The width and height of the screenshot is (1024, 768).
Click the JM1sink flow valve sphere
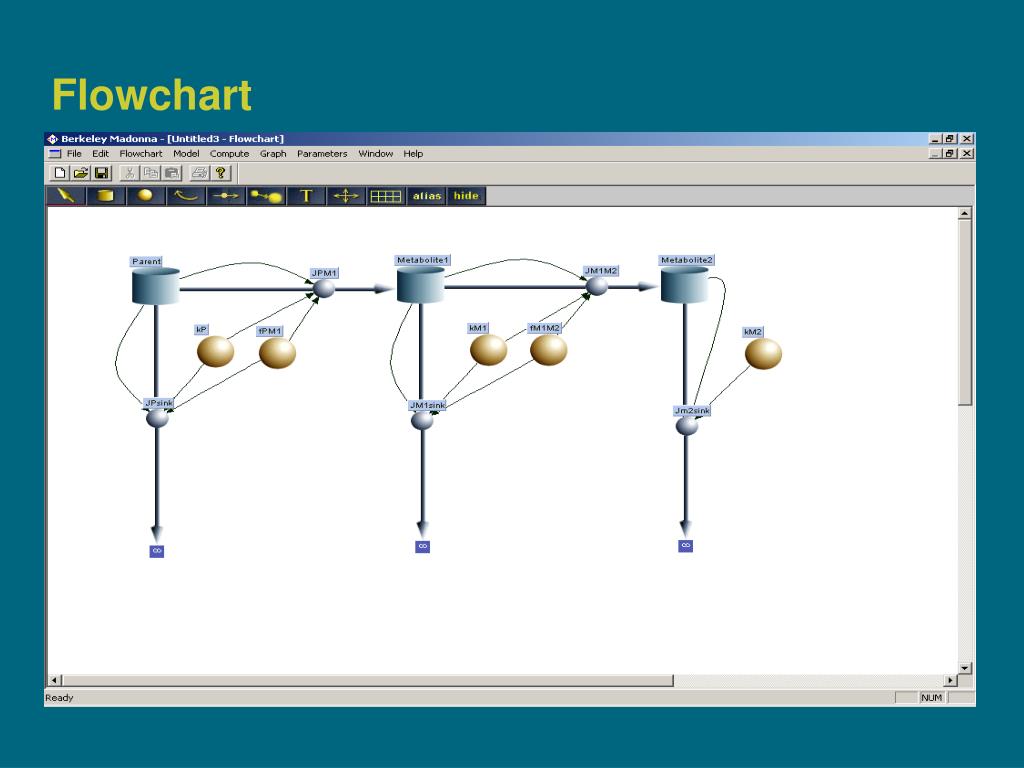tap(422, 420)
